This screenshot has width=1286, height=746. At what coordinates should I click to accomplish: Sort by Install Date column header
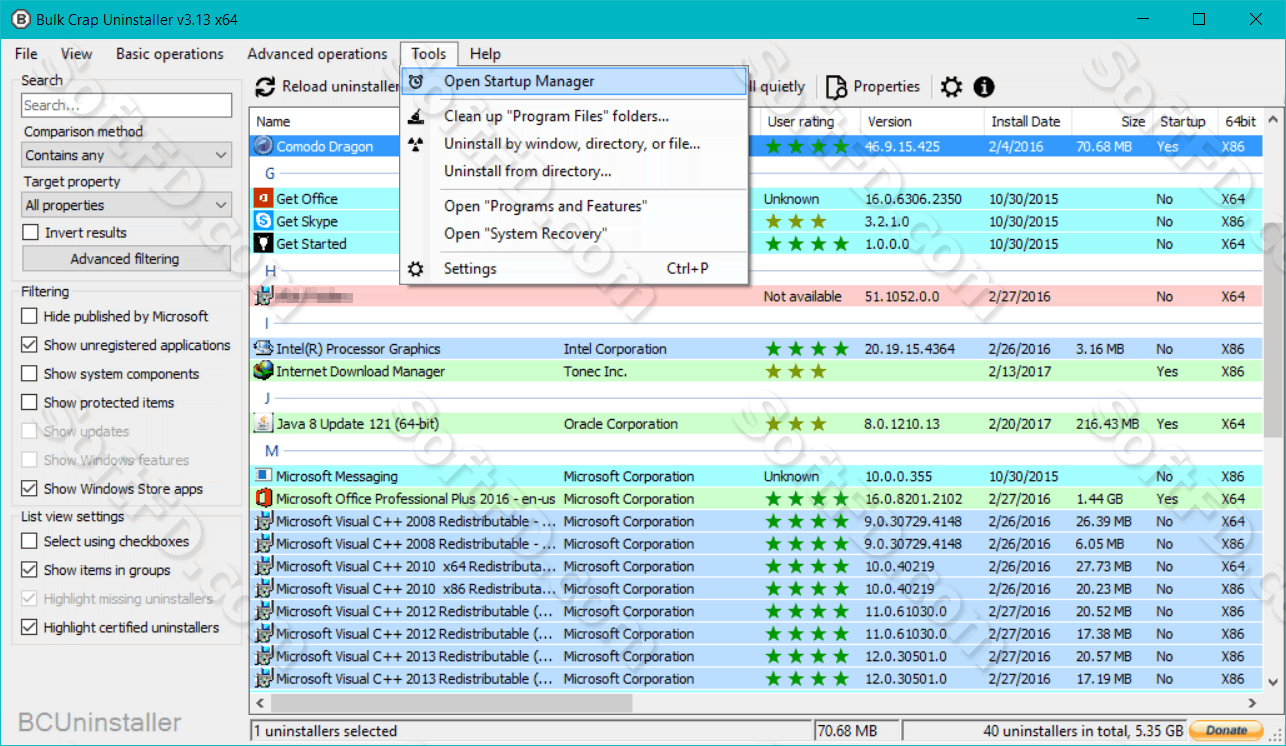click(x=1025, y=122)
